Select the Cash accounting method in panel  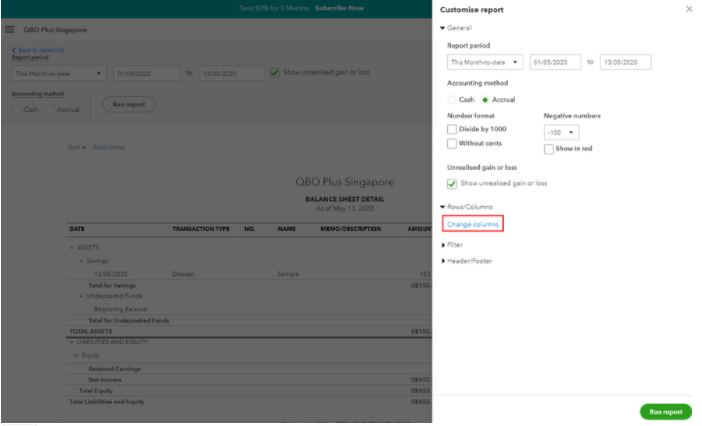(x=452, y=100)
